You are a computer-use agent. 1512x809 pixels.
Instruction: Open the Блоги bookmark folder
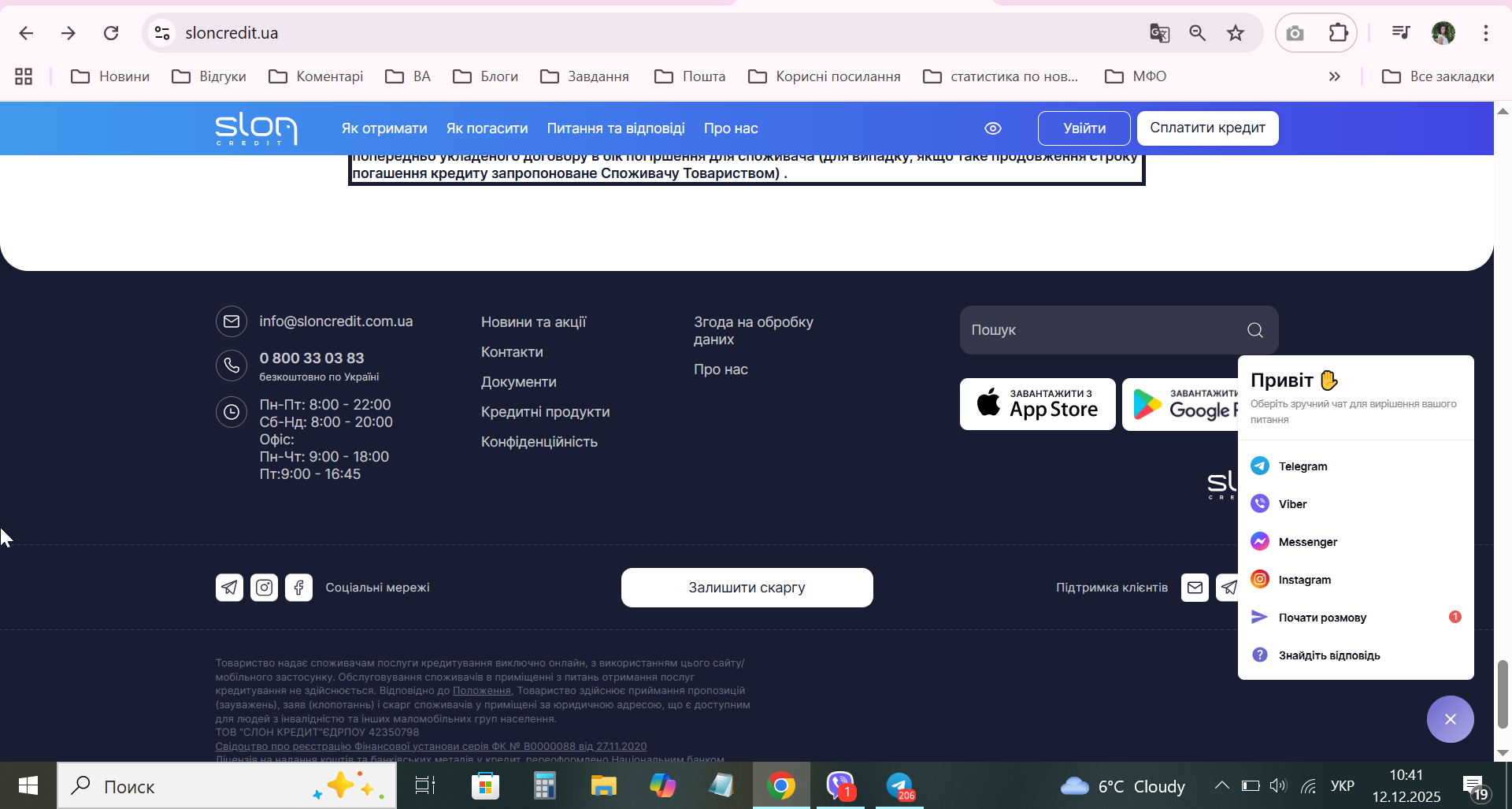click(486, 76)
